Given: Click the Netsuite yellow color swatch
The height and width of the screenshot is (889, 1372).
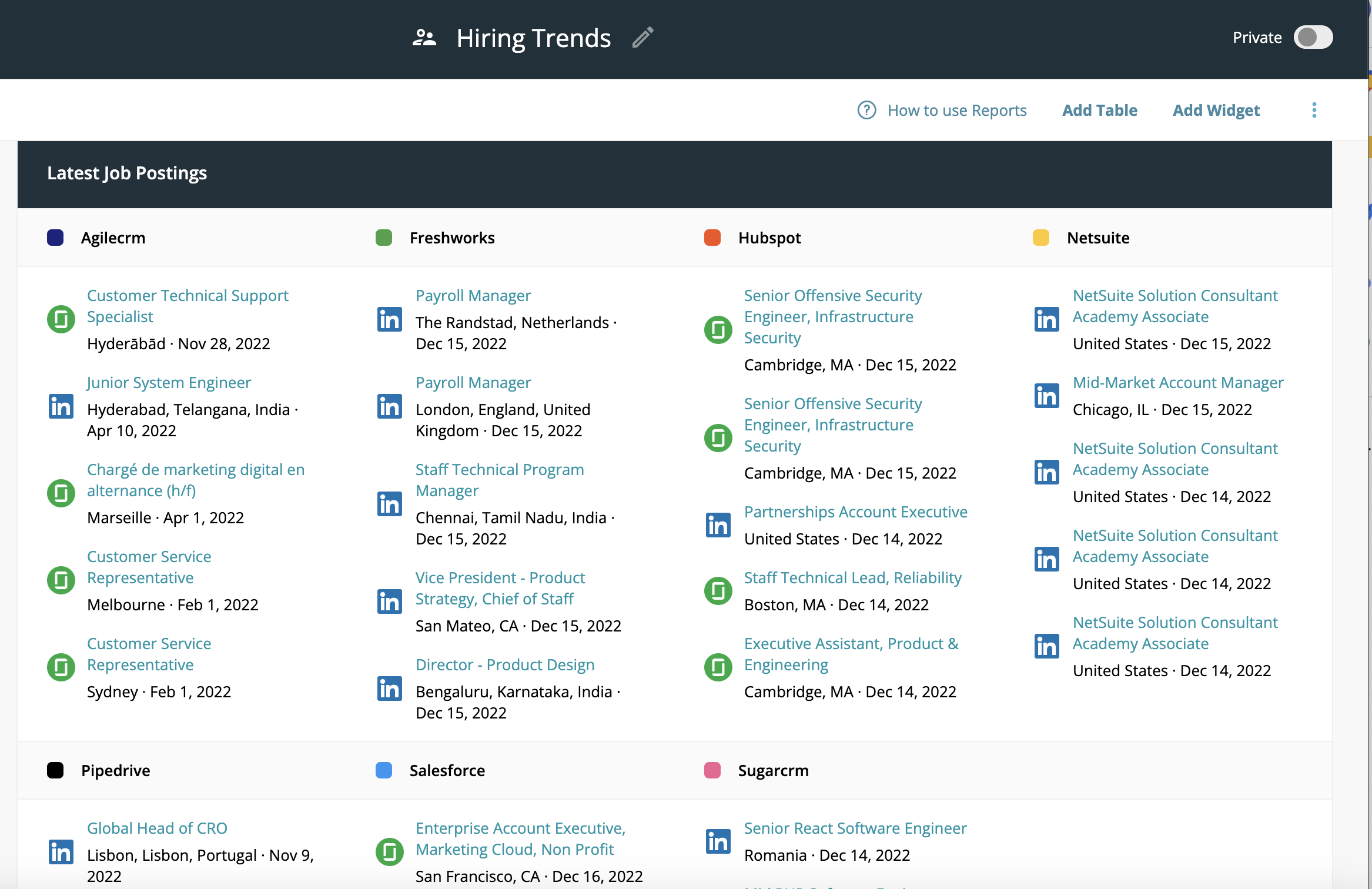Looking at the screenshot, I should [1041, 238].
